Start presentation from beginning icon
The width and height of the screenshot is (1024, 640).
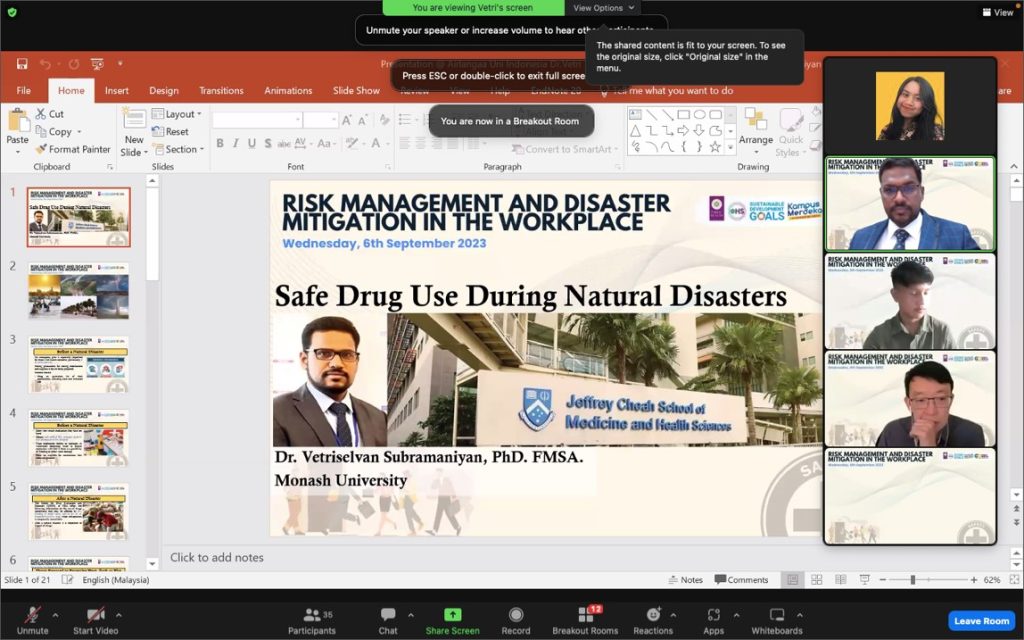[x=97, y=63]
